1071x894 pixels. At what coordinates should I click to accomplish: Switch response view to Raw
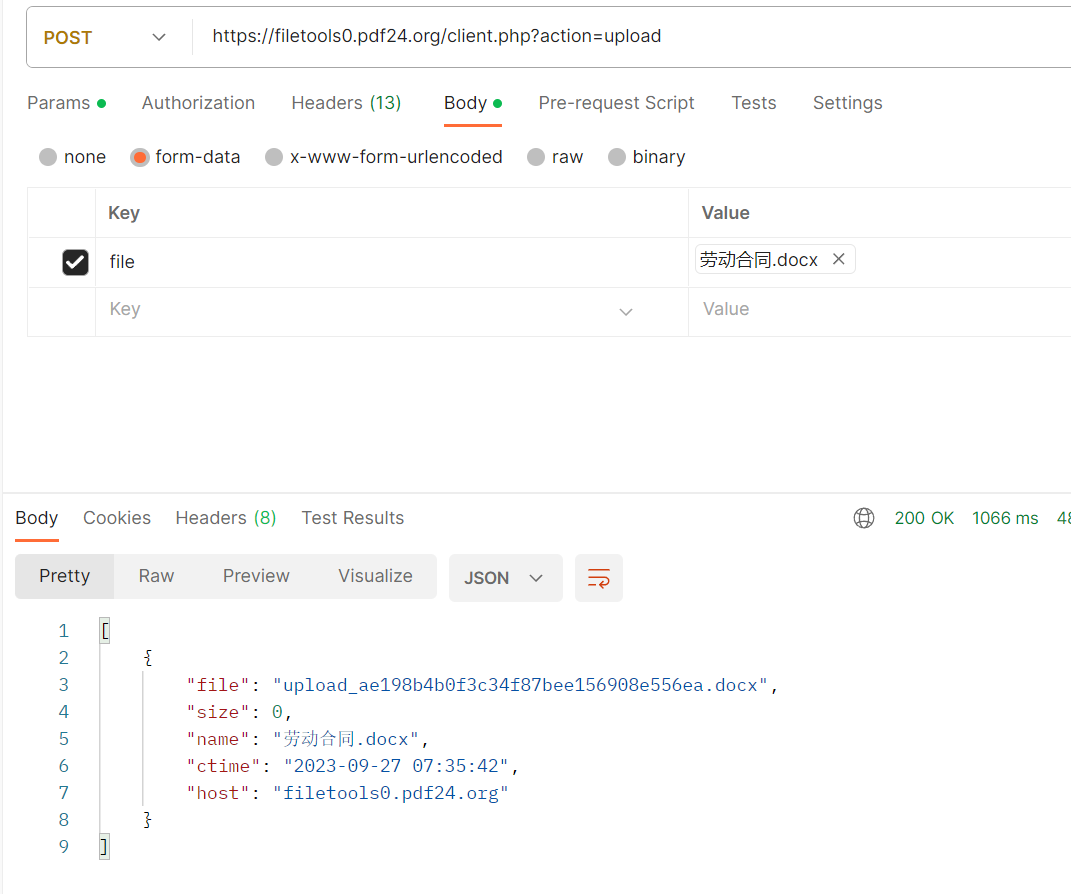[156, 576]
